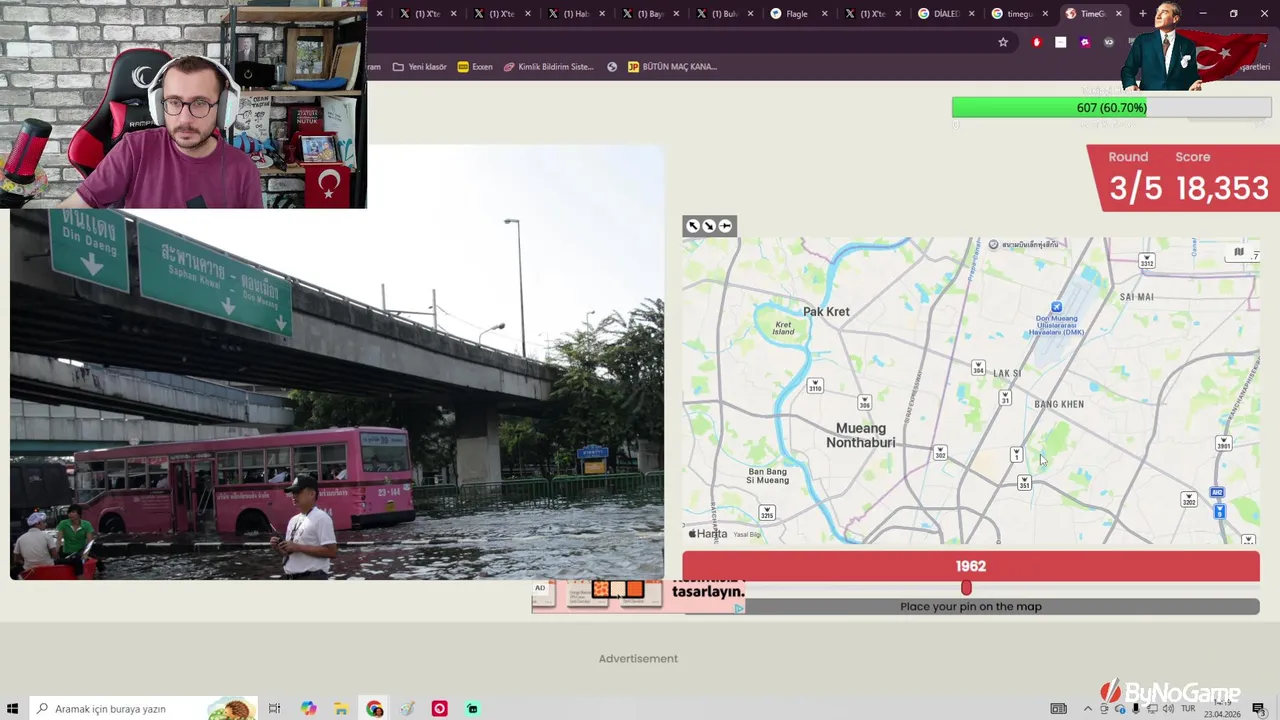
Task: Click the route 3312 shield on the map
Action: tap(1147, 261)
